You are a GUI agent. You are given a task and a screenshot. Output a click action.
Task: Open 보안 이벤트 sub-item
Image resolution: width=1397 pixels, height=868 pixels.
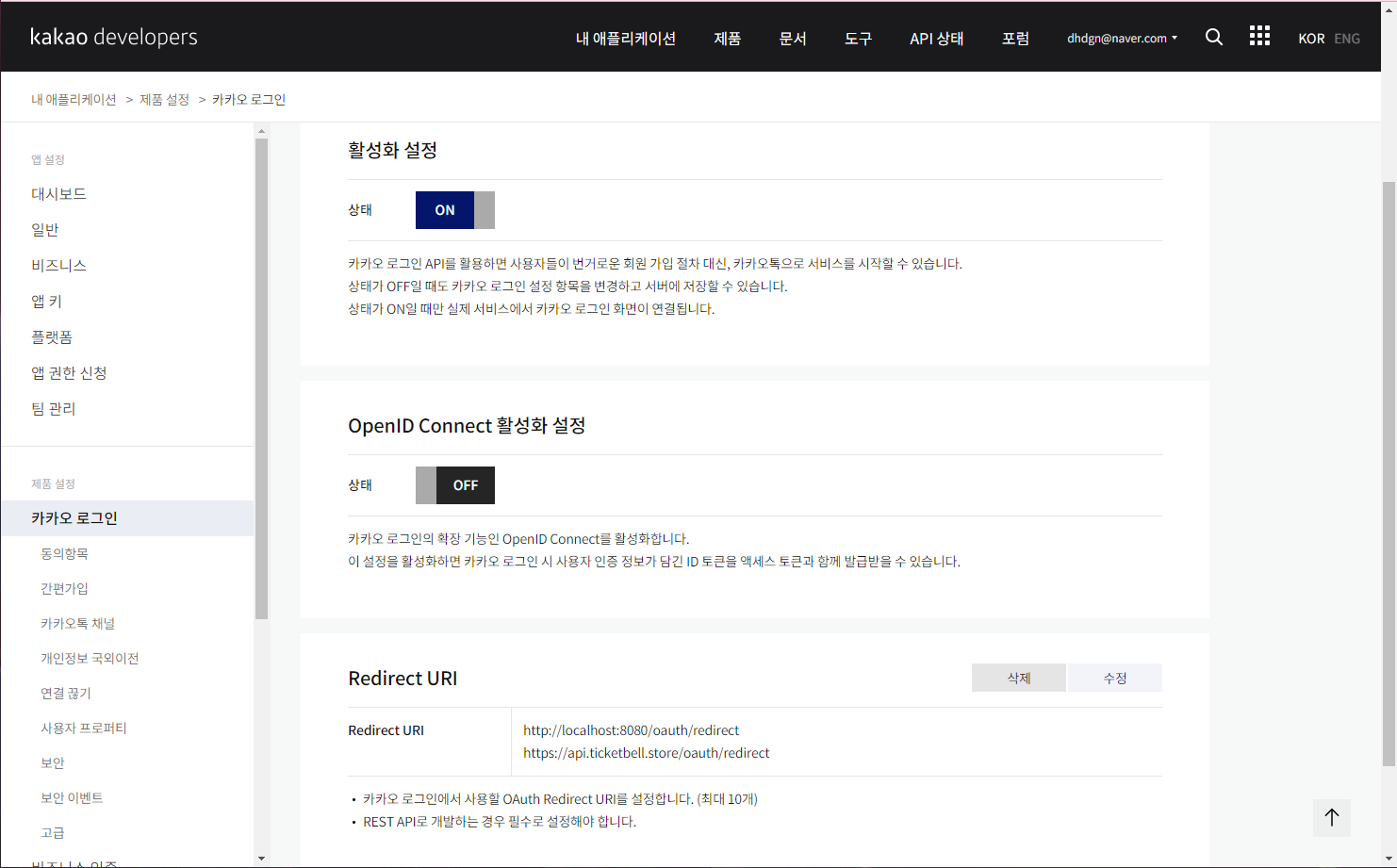click(72, 797)
